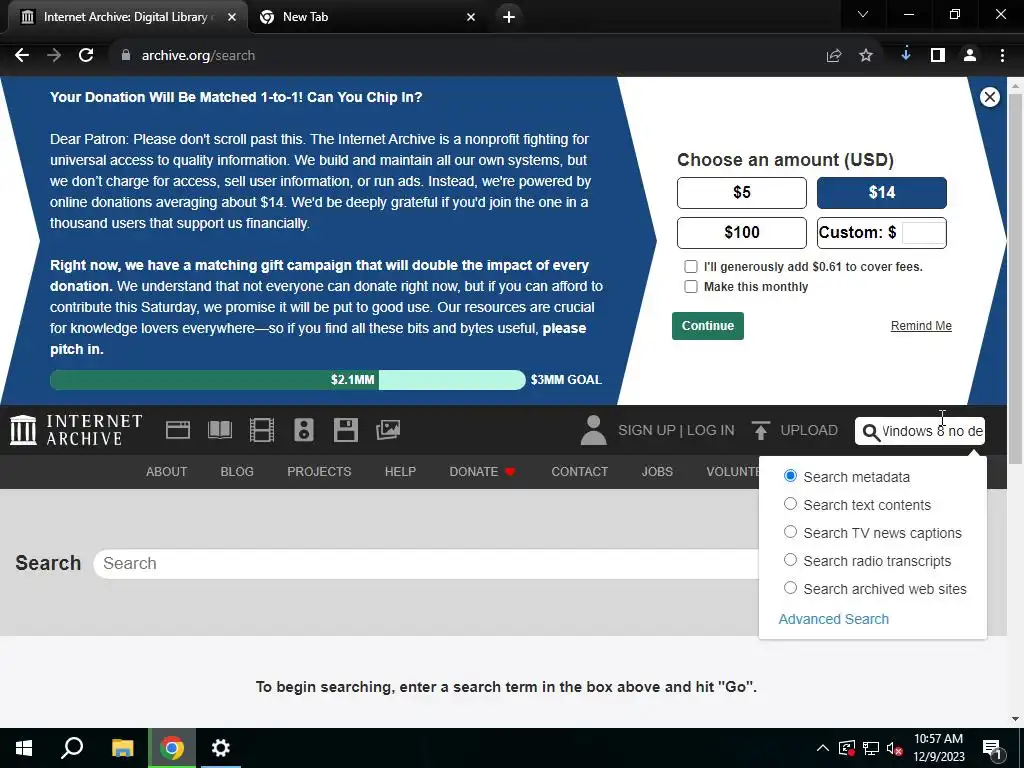The height and width of the screenshot is (768, 1024).
Task: Switch to the Internet Archive tab
Action: (x=127, y=17)
